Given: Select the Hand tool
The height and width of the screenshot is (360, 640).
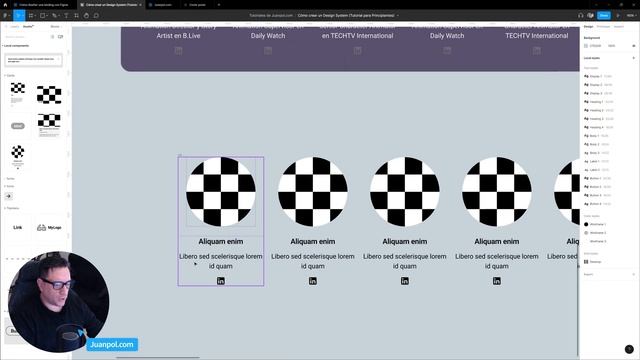Looking at the screenshot, I should 86,16.
